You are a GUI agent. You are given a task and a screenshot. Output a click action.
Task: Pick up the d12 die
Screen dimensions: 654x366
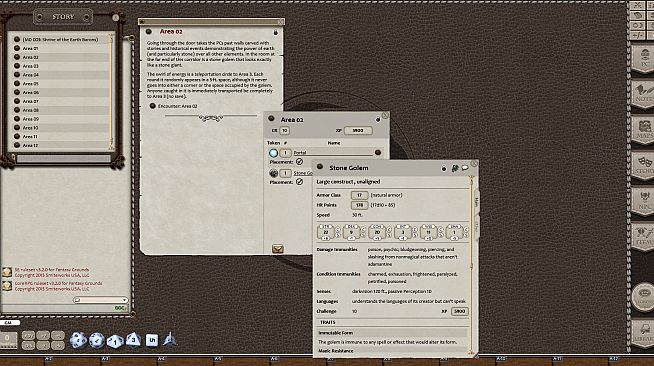pos(97,340)
